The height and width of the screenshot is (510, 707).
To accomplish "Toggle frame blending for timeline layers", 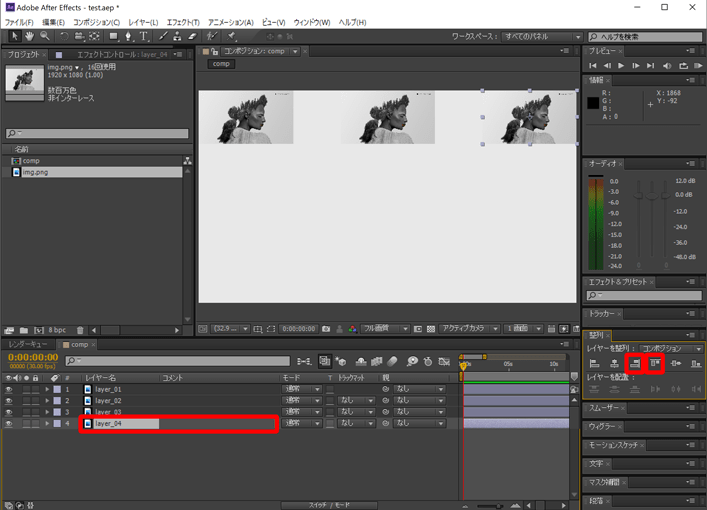I will (376, 361).
